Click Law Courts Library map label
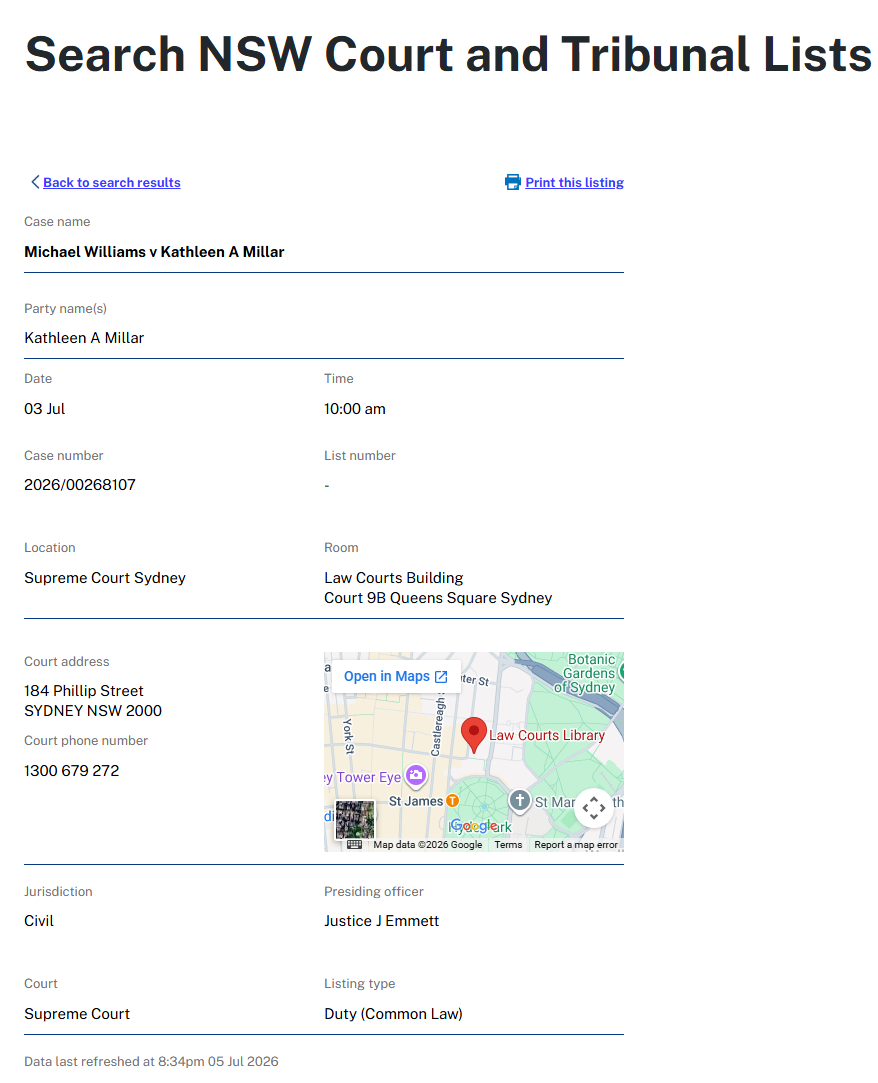 547,736
